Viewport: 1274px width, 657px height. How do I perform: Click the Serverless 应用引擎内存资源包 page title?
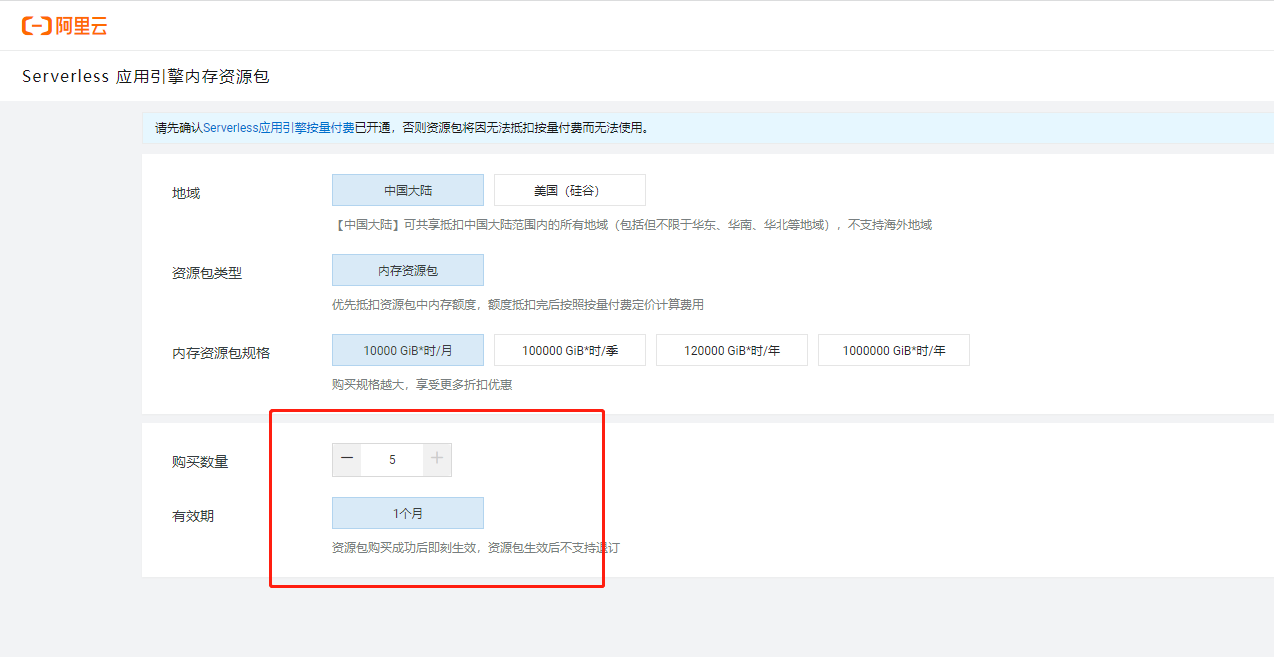click(x=146, y=76)
